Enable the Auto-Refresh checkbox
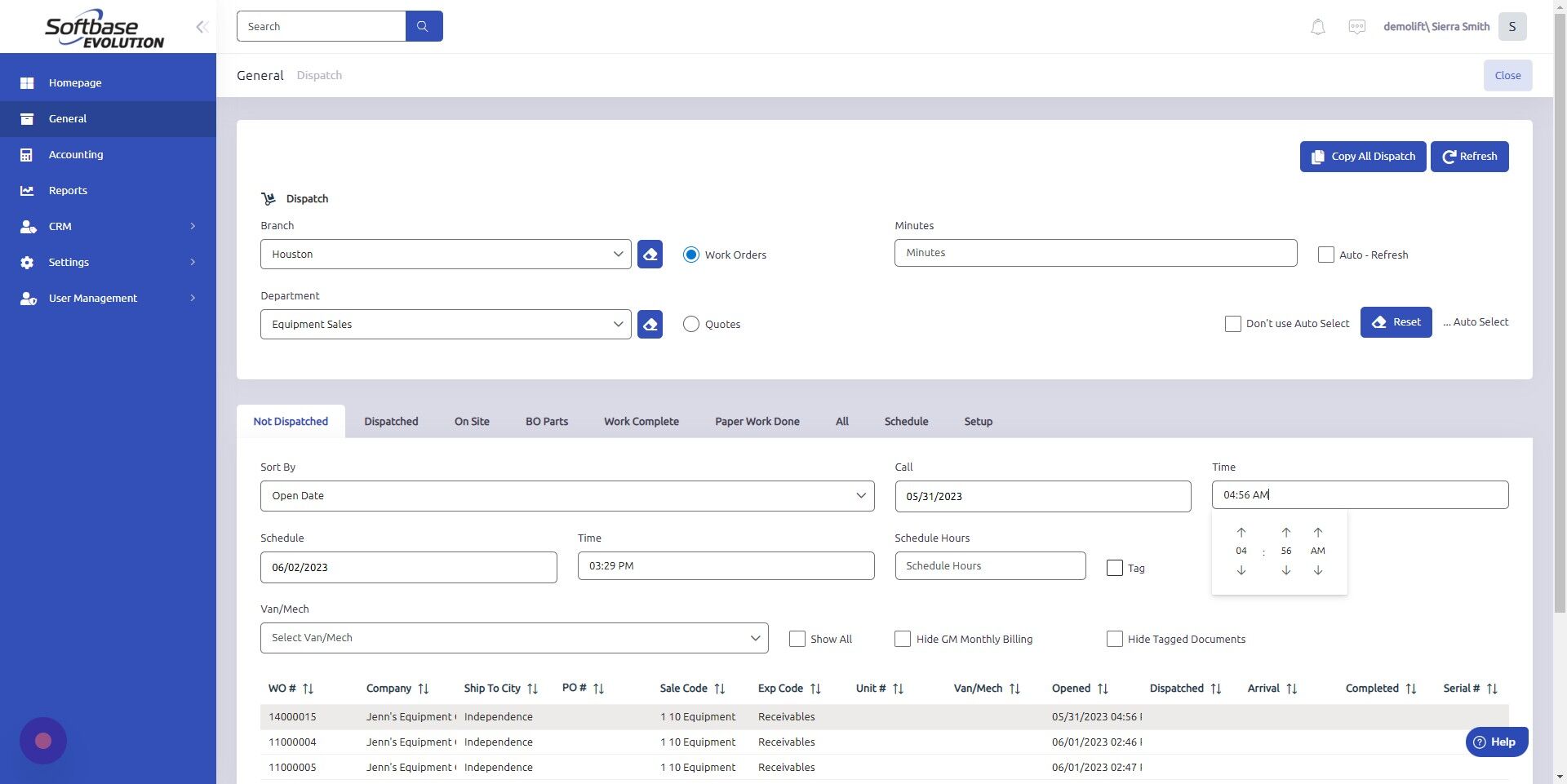1567x784 pixels. pyautogui.click(x=1325, y=255)
